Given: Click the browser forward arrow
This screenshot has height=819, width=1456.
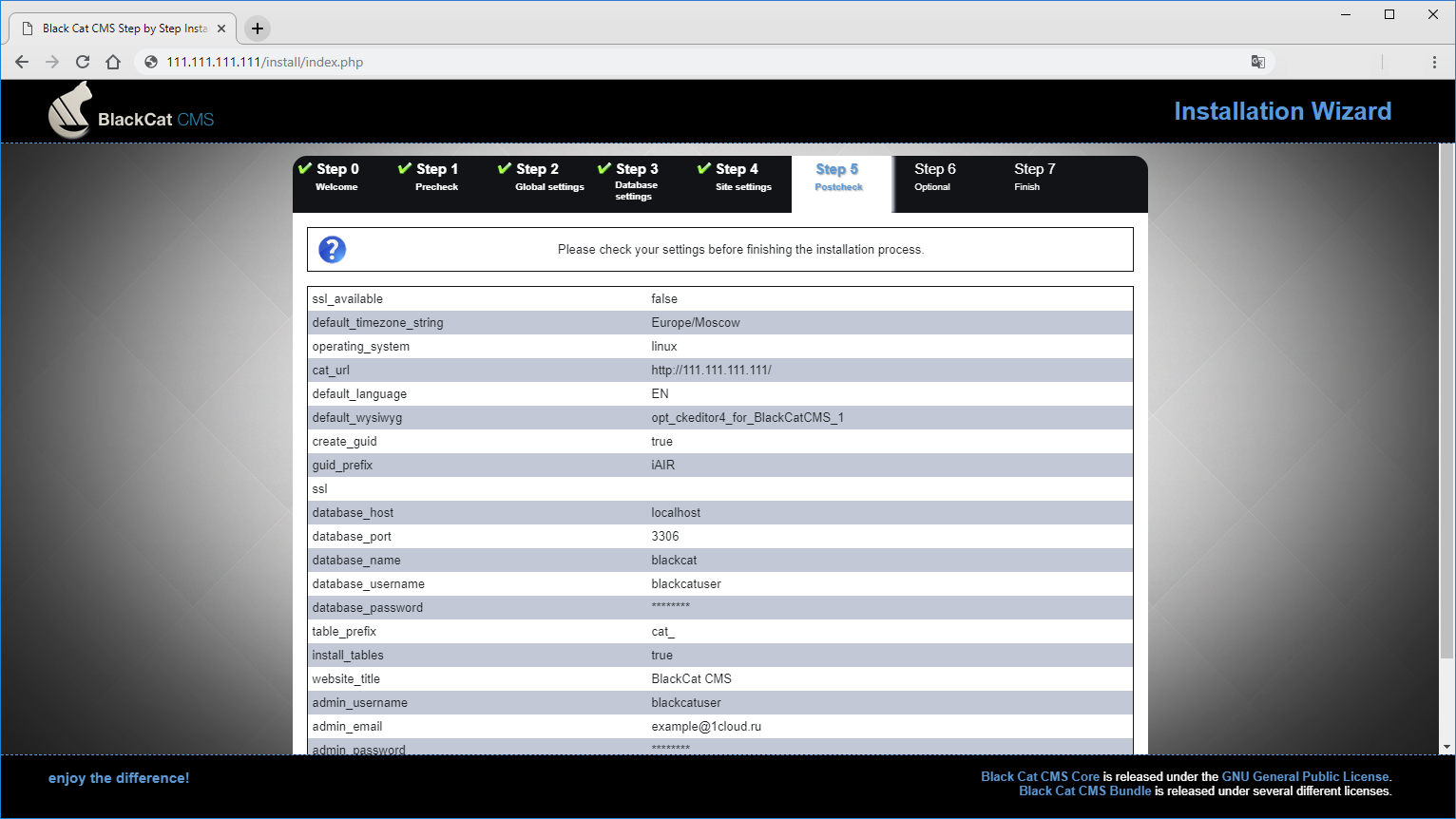Looking at the screenshot, I should click(51, 62).
